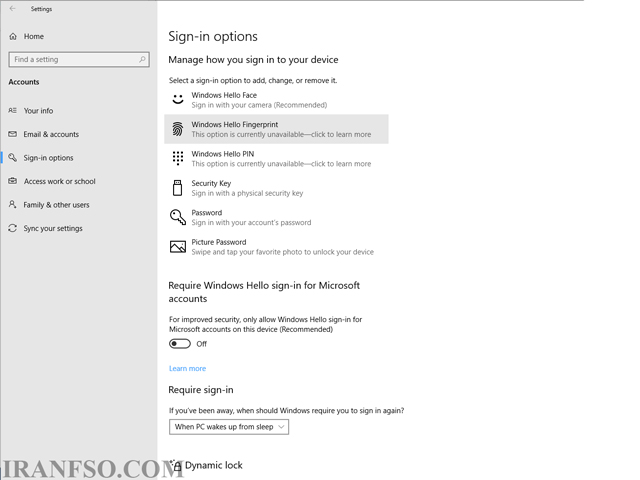The height and width of the screenshot is (480, 640).
Task: Click the search magnifier icon
Action: tap(142, 60)
